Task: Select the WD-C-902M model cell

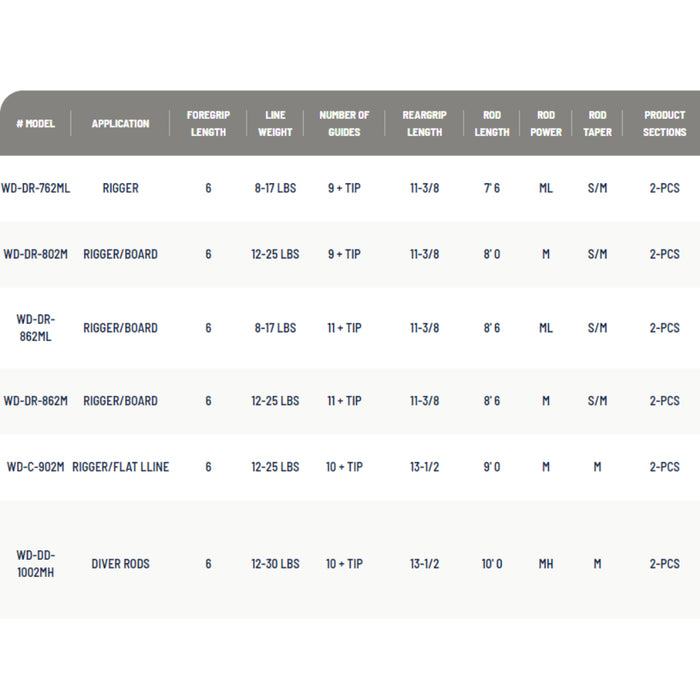Action: coord(36,467)
